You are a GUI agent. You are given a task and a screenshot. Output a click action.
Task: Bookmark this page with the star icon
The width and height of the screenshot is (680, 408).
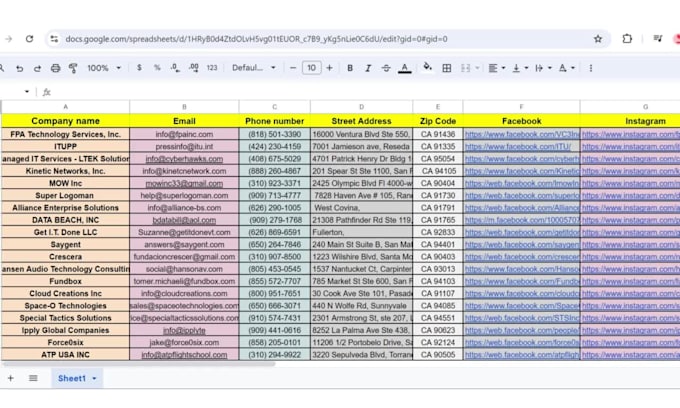click(x=598, y=39)
